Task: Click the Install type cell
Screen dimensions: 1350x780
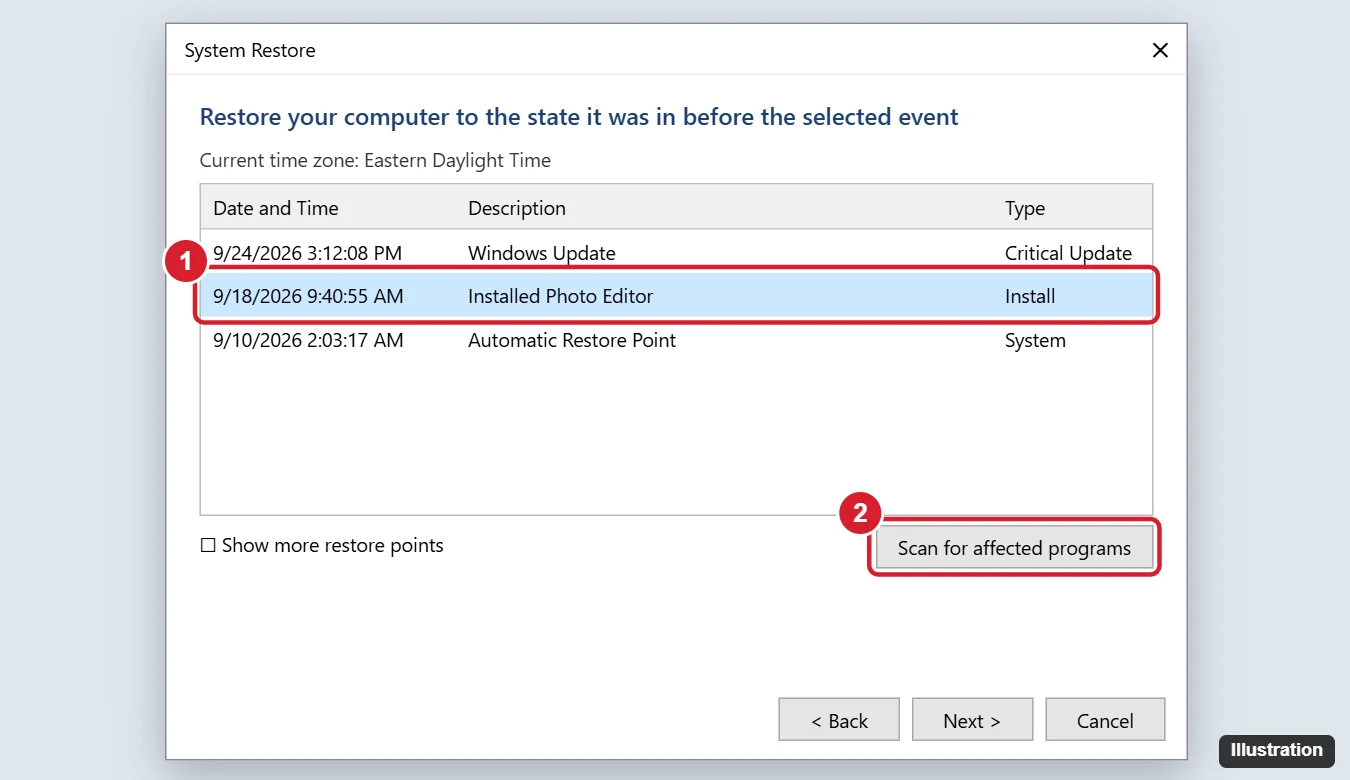Action: coord(1030,296)
